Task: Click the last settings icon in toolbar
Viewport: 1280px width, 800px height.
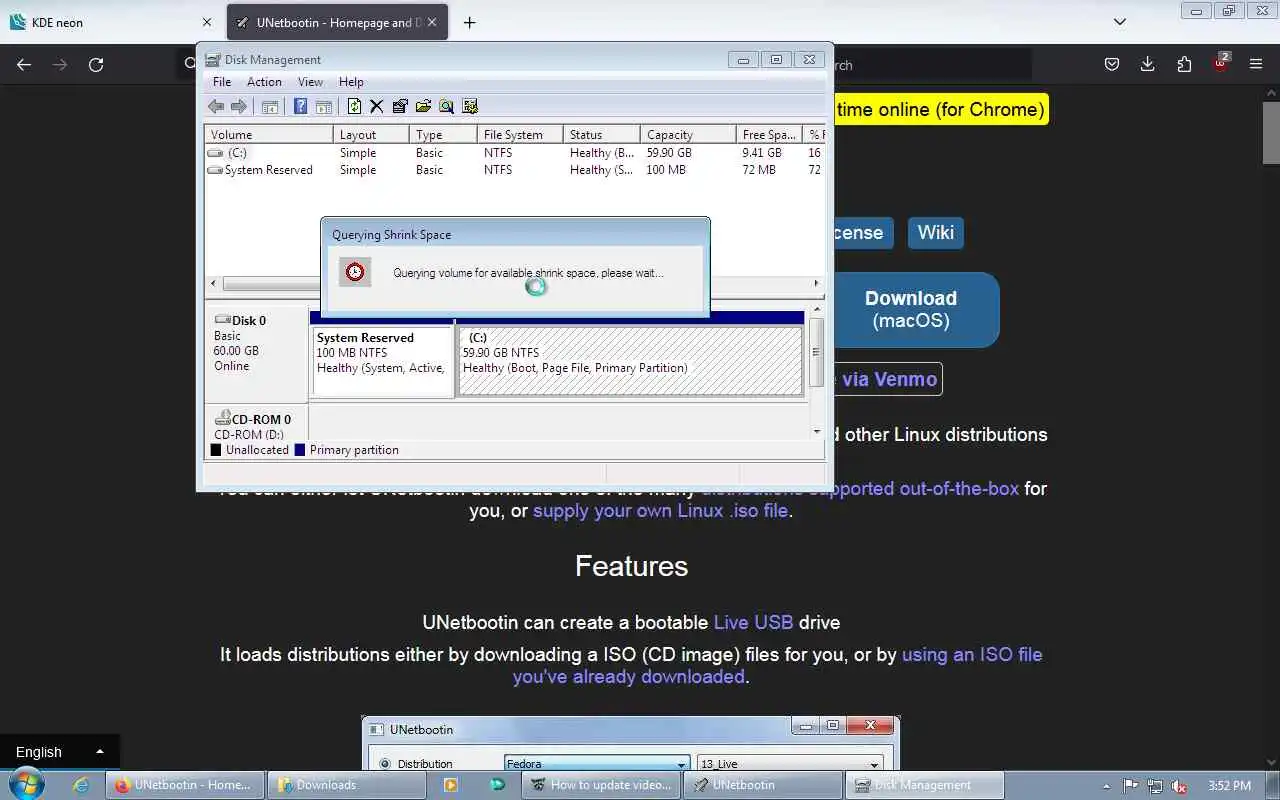Action: pos(470,107)
